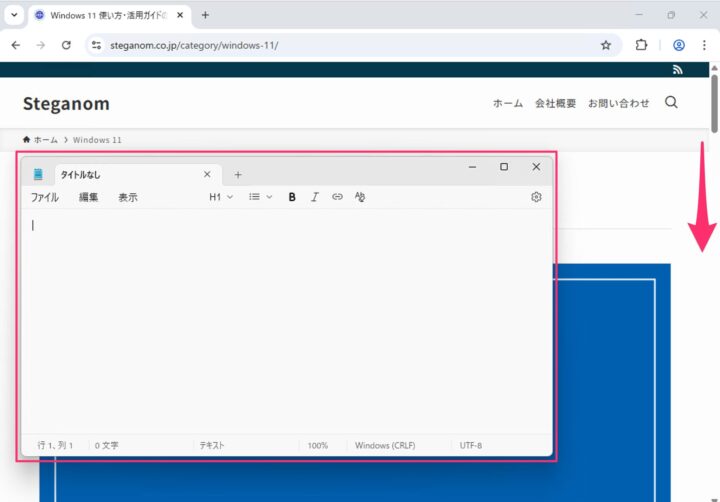Bookmark this page with the star
The image size is (720, 502).
(606, 45)
